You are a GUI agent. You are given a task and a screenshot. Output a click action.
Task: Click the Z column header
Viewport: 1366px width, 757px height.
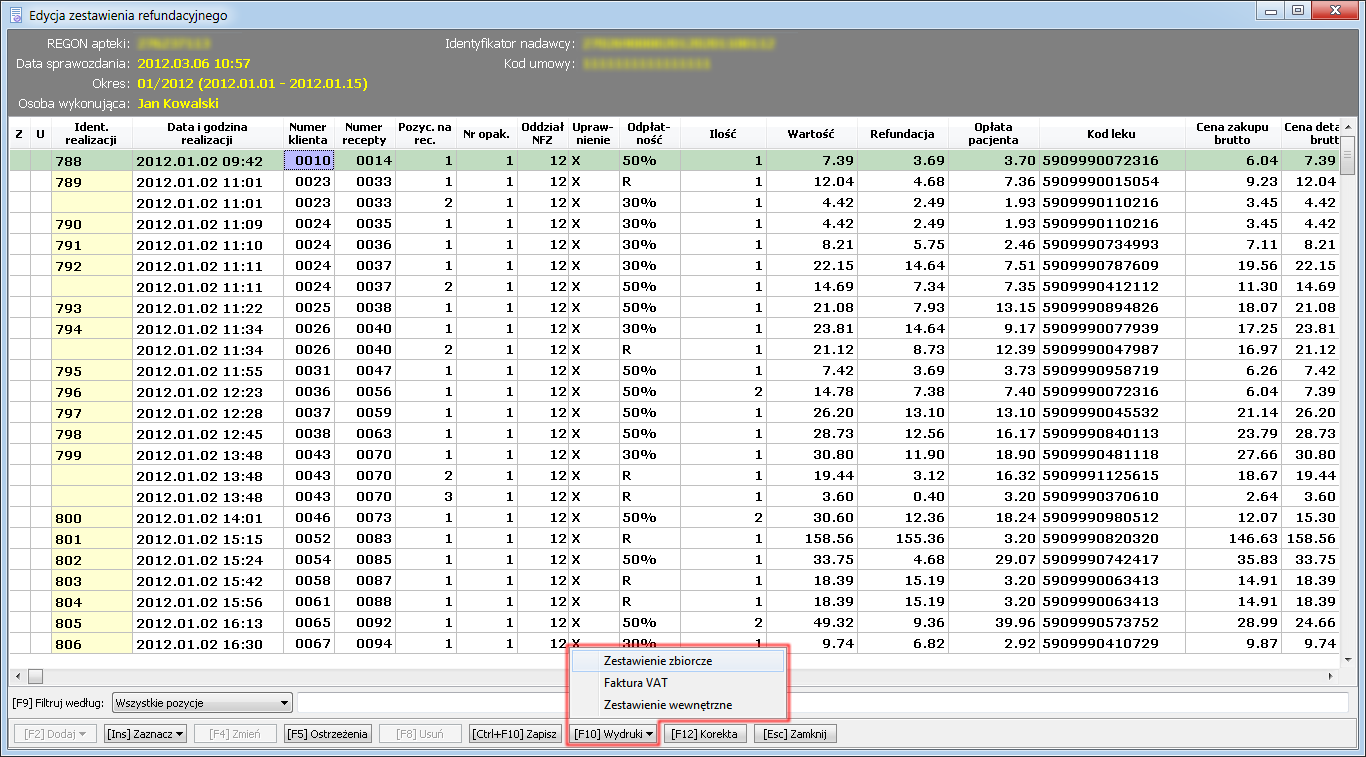click(19, 133)
